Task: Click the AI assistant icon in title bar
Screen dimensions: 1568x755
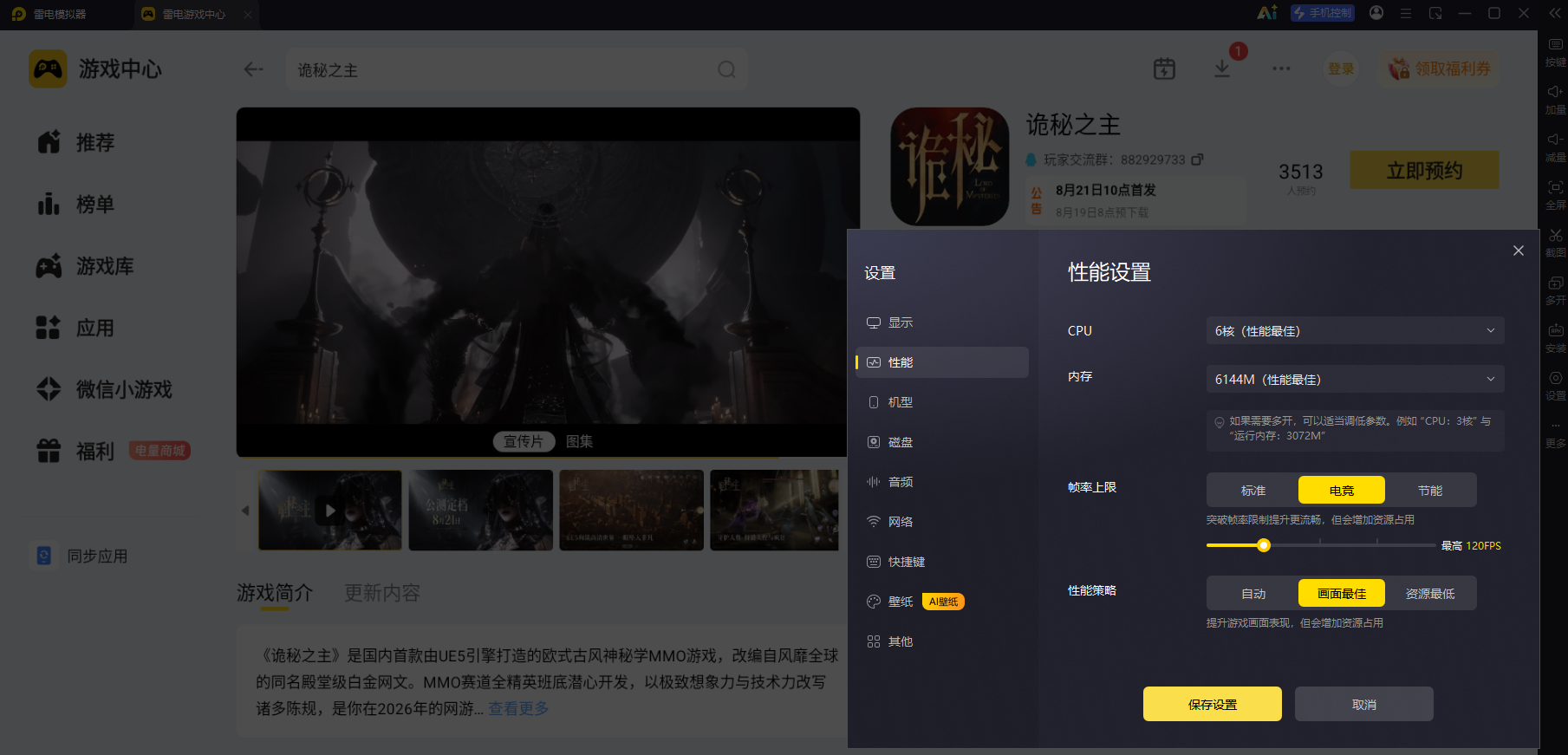Action: pos(1267,13)
